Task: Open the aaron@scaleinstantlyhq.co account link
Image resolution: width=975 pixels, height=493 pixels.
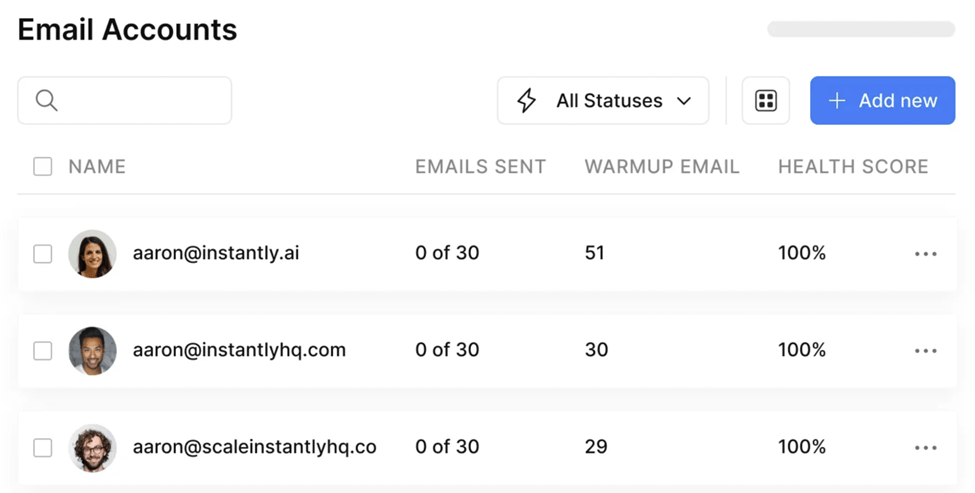Action: point(254,447)
